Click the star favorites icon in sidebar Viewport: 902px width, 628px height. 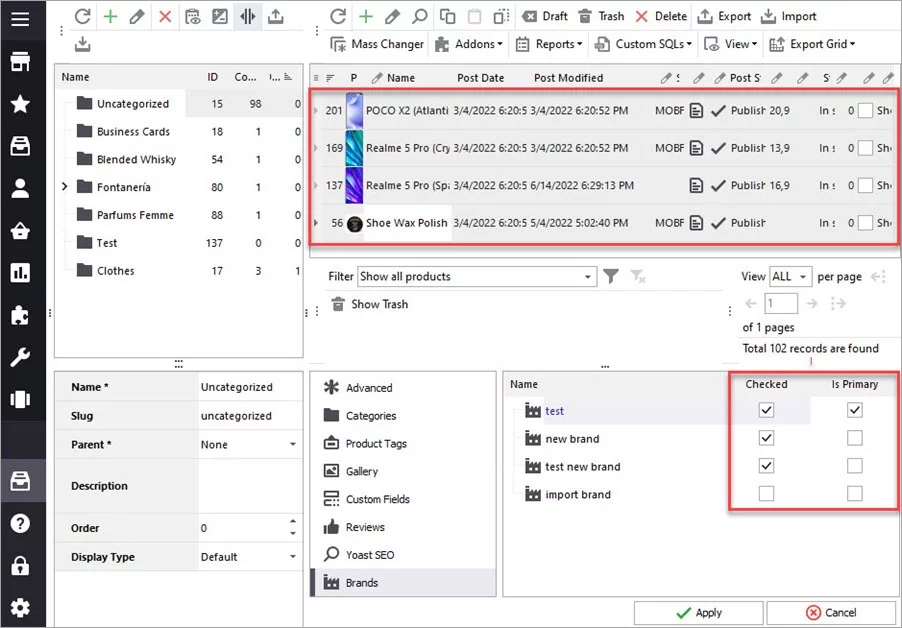[20, 105]
